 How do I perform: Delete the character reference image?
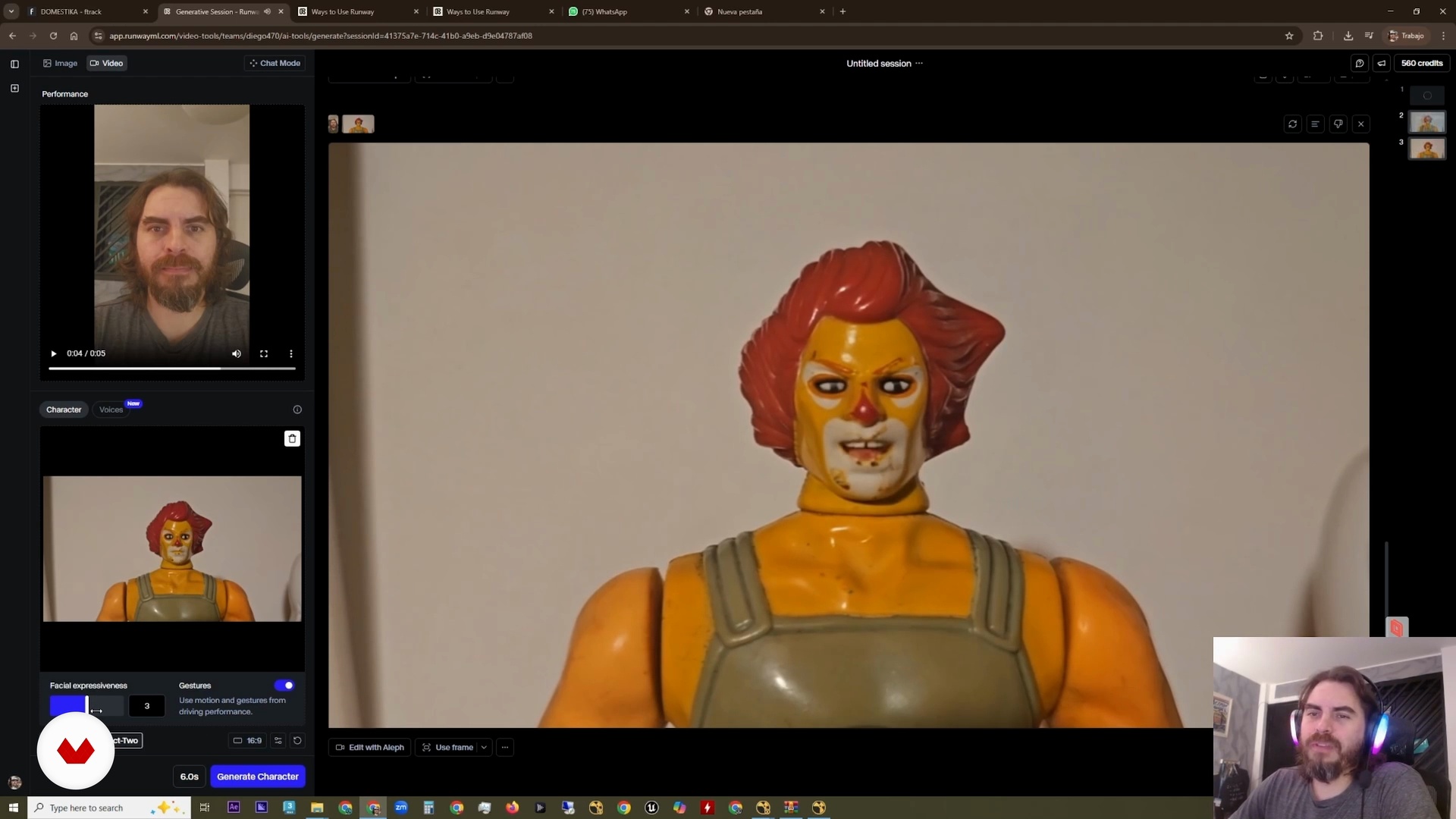pyautogui.click(x=292, y=439)
